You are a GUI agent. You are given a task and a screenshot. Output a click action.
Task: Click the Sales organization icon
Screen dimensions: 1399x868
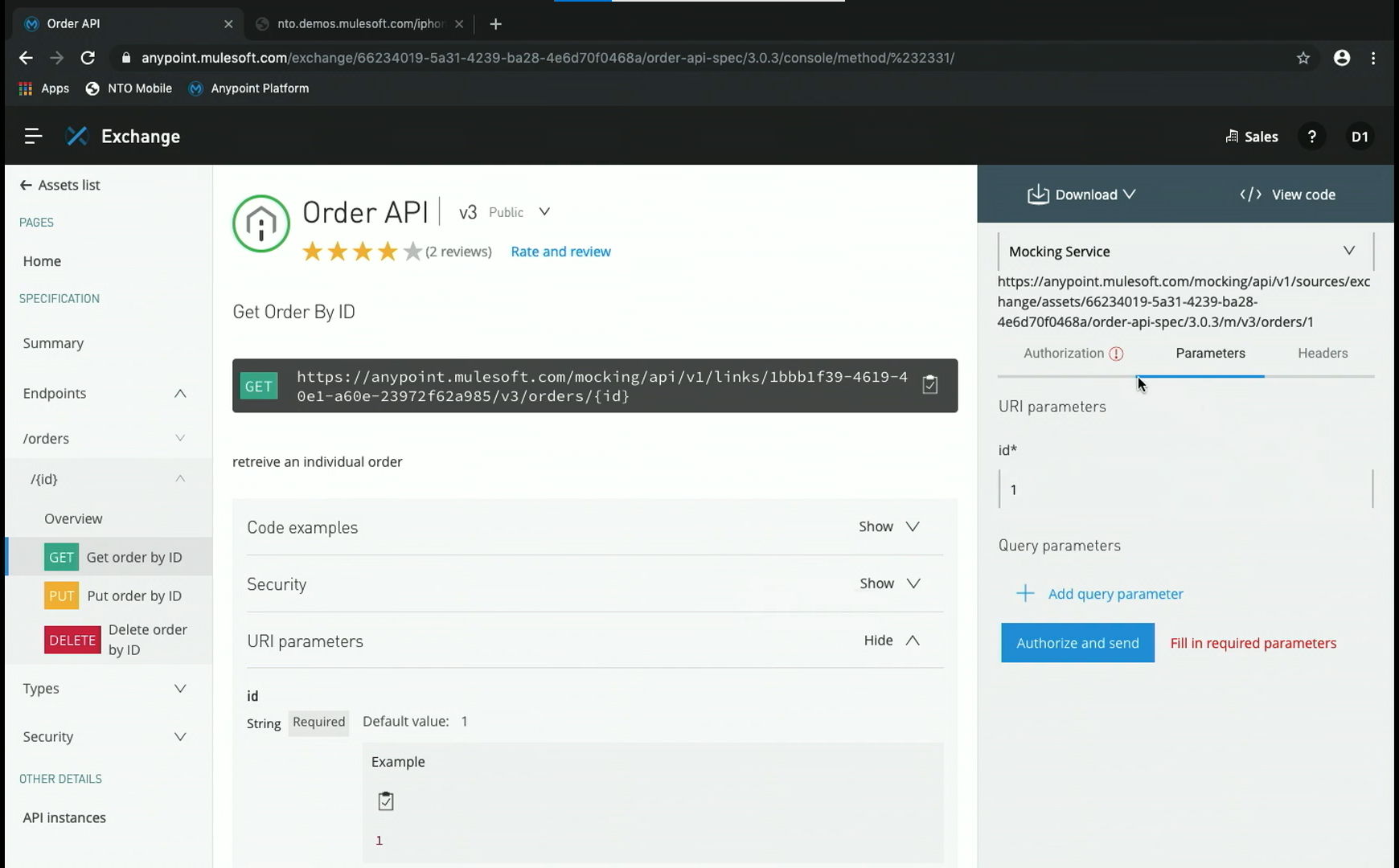tap(1232, 137)
